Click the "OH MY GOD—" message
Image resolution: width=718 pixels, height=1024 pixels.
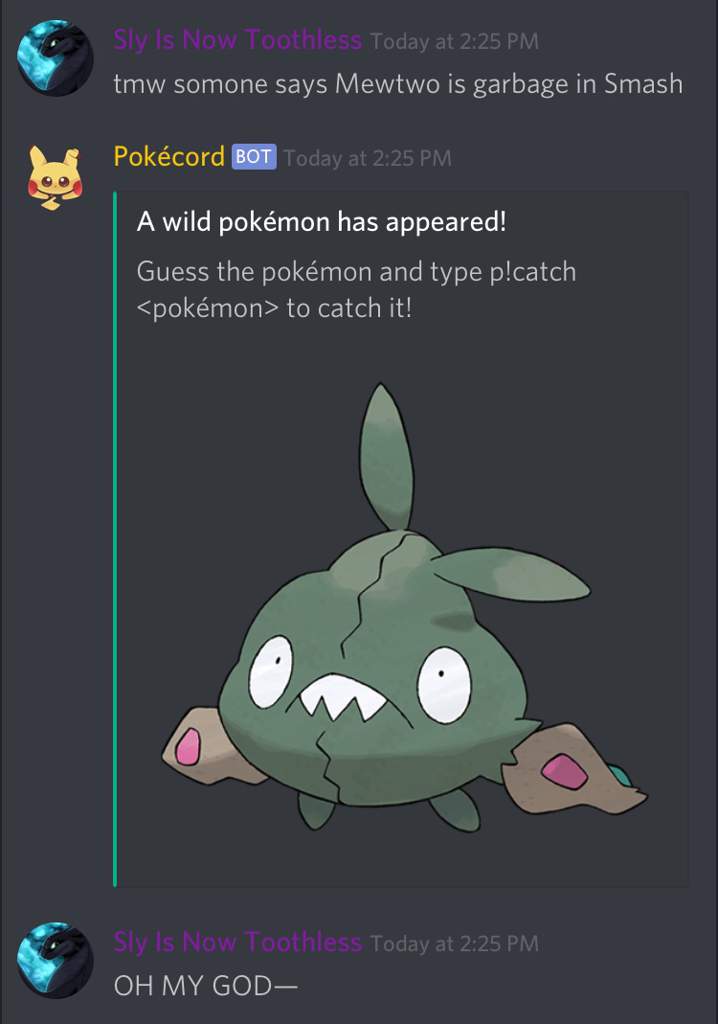click(205, 985)
